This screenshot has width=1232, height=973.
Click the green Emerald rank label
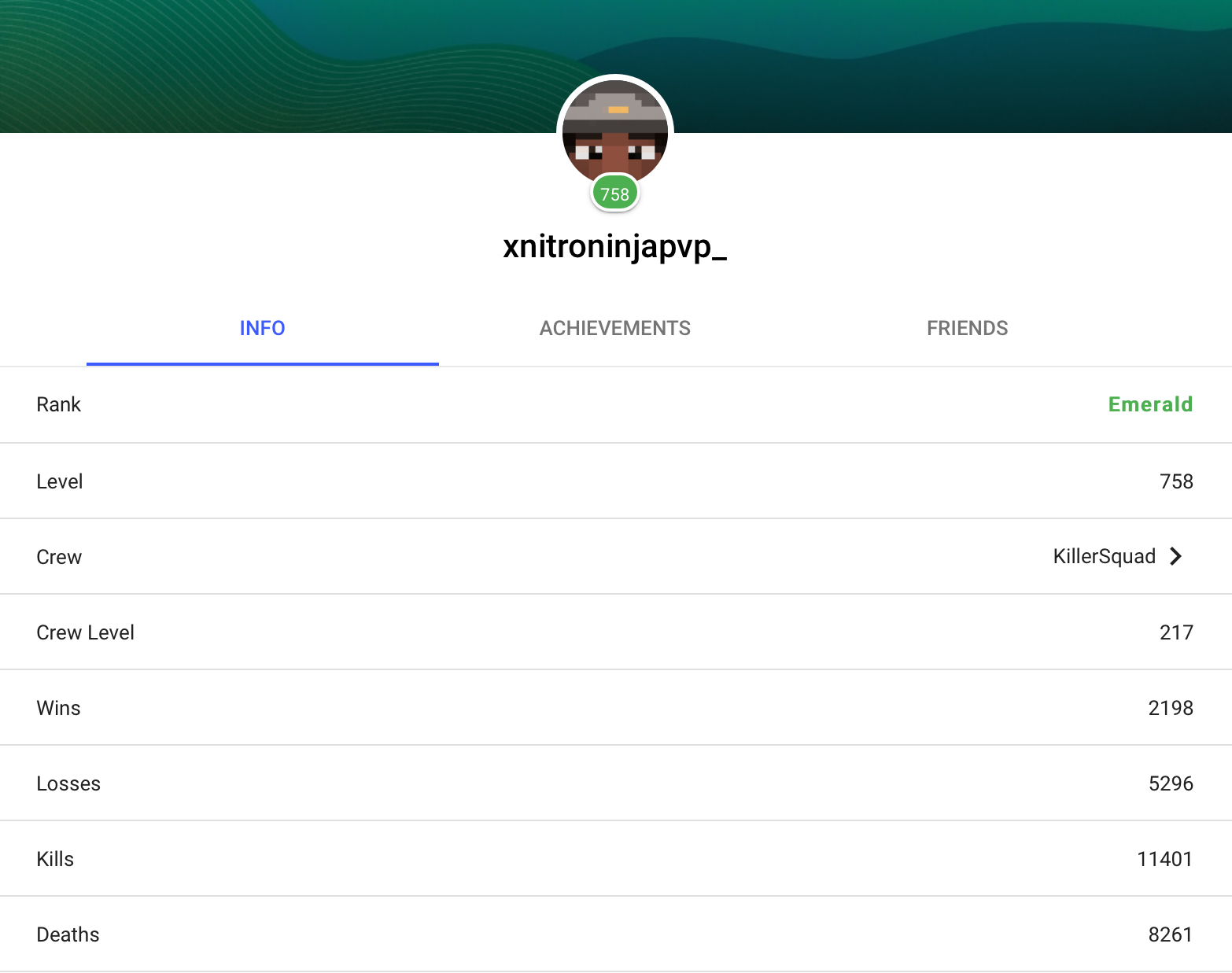tap(1150, 404)
